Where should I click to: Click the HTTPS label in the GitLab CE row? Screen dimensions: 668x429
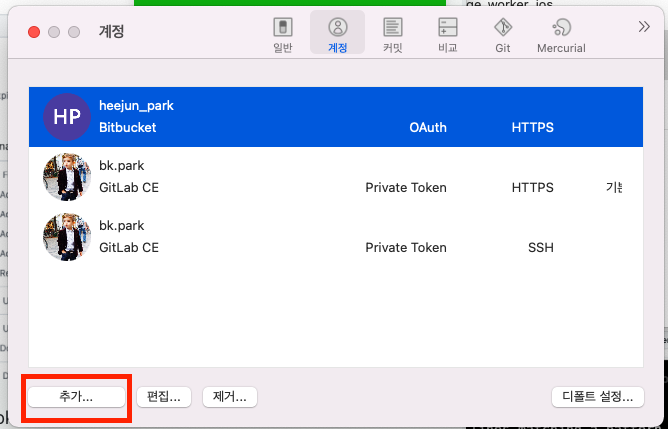coord(533,187)
